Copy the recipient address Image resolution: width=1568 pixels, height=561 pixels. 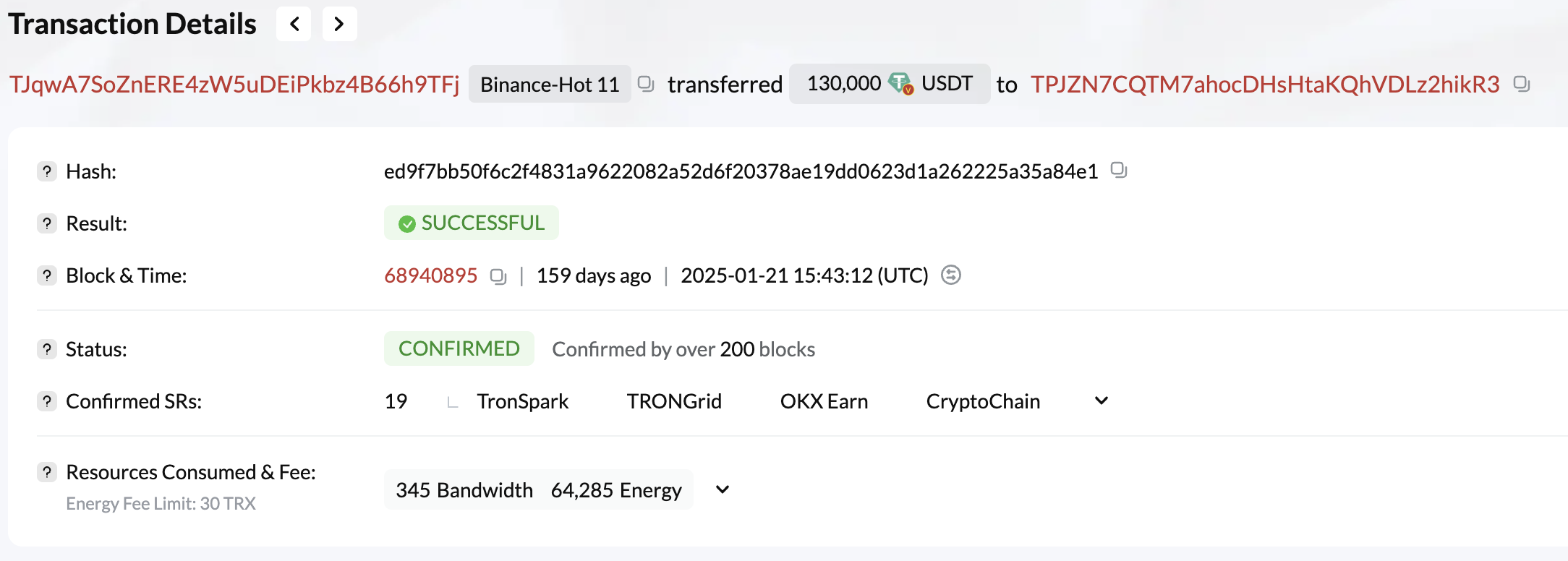(1522, 84)
